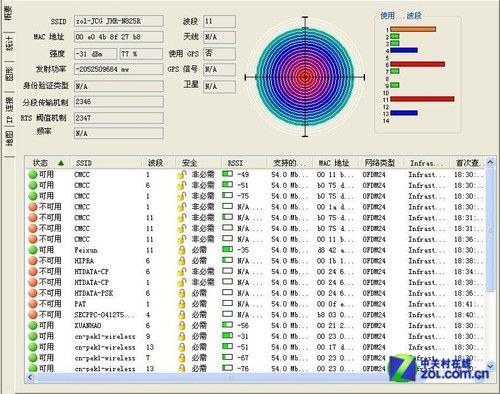This screenshot has height=394, width=500.
Task: Click the lock icon in Feixun row
Action: tap(182, 250)
